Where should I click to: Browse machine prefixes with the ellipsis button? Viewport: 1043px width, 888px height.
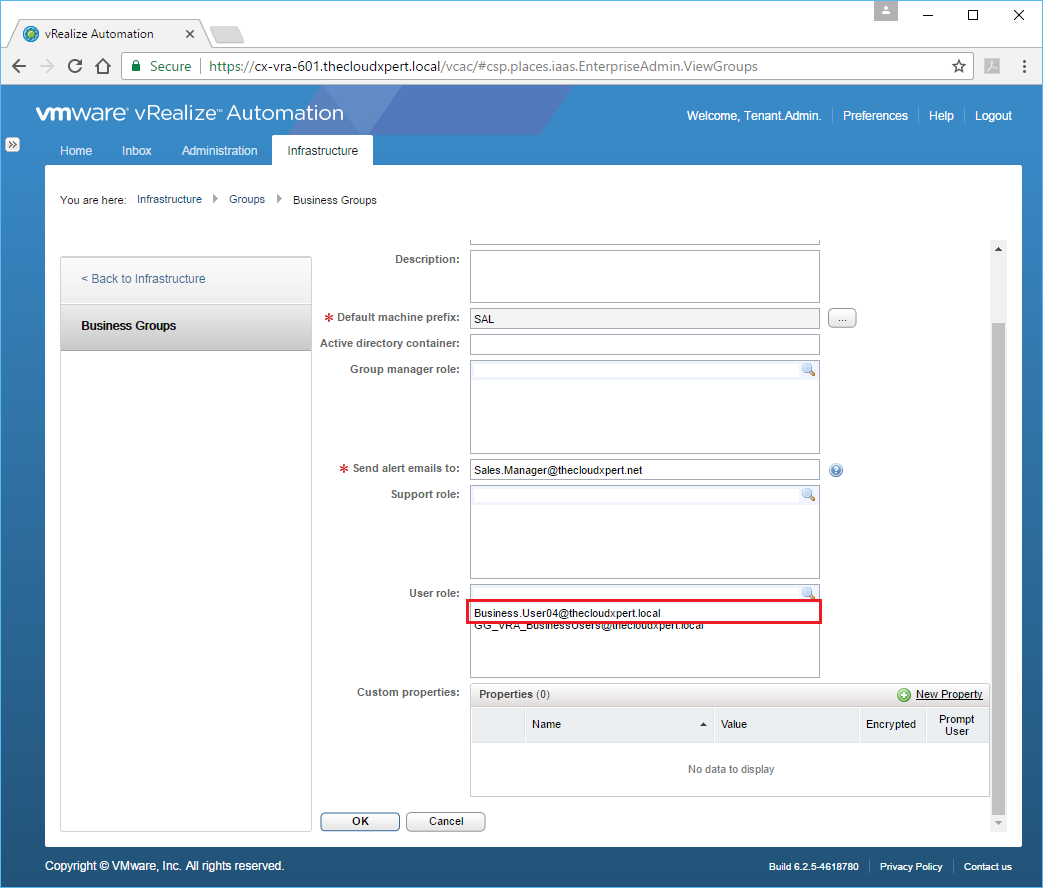[x=842, y=319]
